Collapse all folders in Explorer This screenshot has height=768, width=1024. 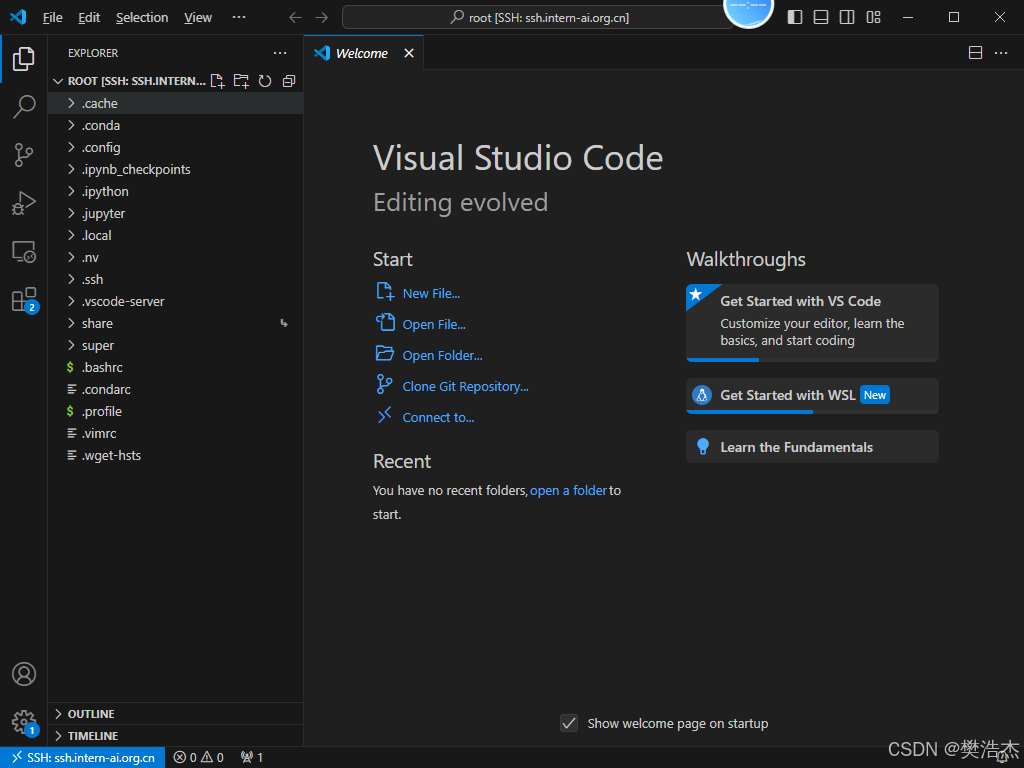pos(289,81)
